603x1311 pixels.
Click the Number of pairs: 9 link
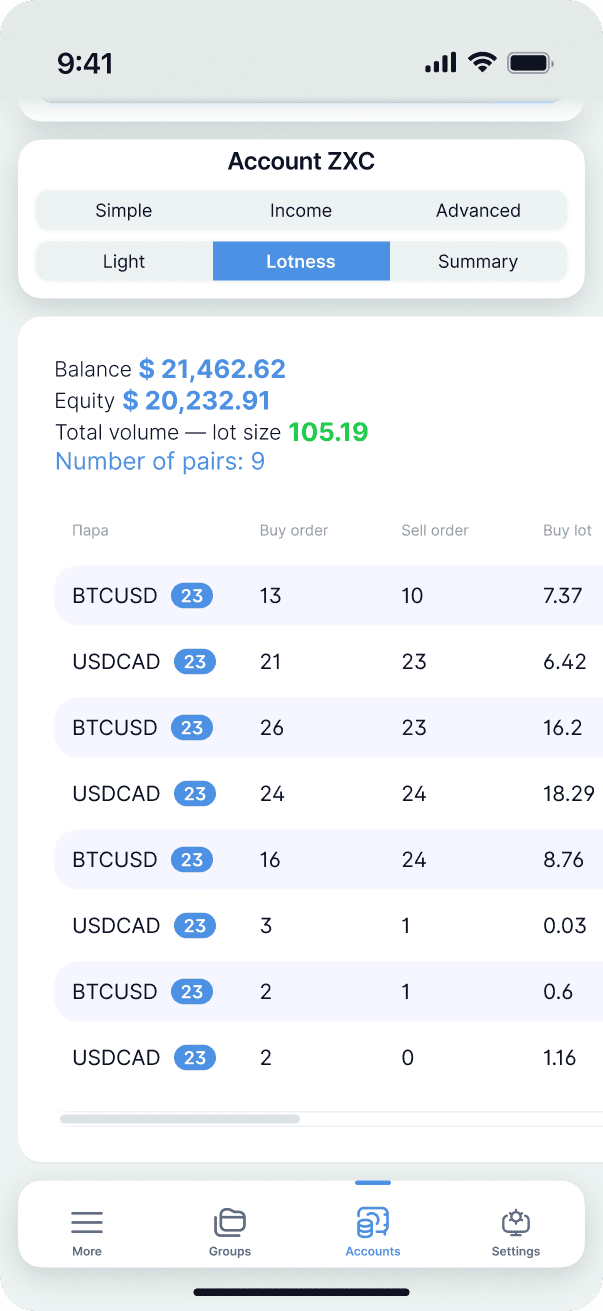(160, 462)
